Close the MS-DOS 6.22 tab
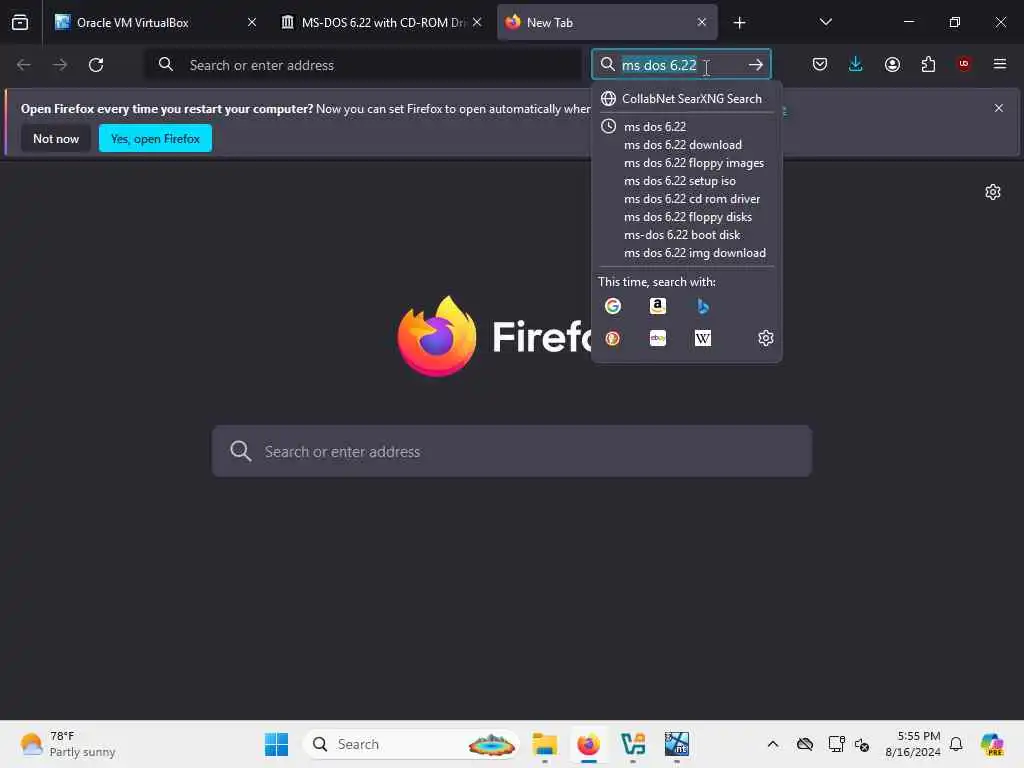 click(477, 22)
